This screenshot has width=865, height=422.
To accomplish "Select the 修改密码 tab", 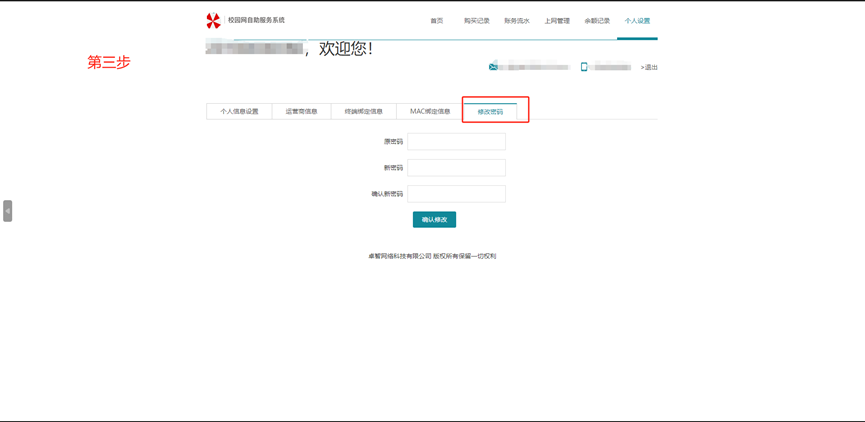I will pos(490,112).
